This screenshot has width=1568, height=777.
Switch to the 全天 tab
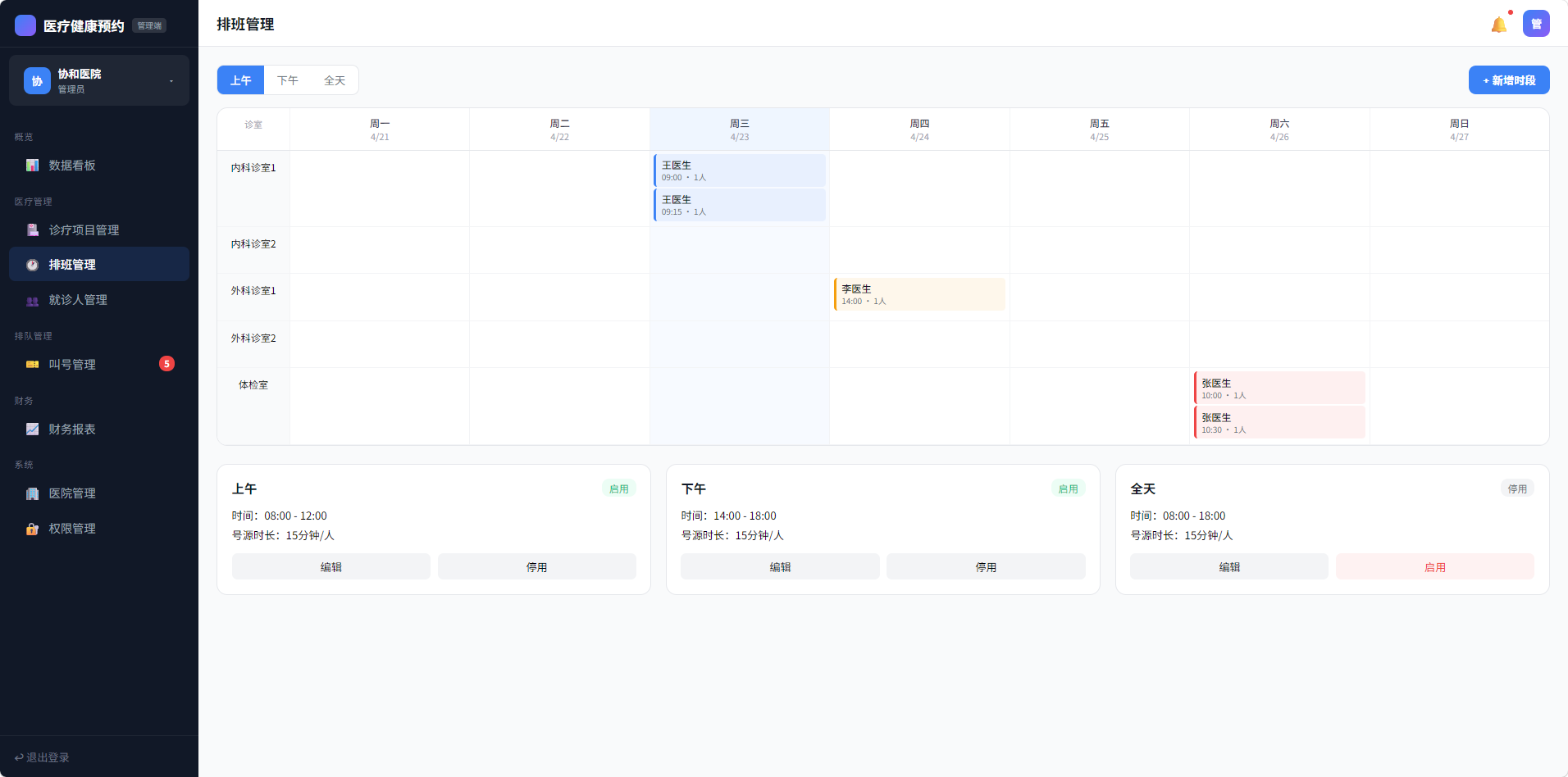[x=335, y=80]
